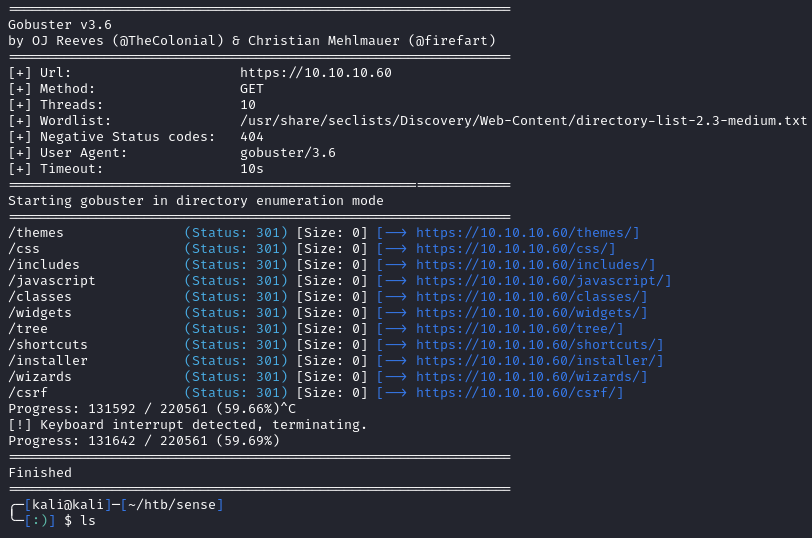
Task: Click the gobuster/3.6 User Agent value
Action: [x=287, y=153]
